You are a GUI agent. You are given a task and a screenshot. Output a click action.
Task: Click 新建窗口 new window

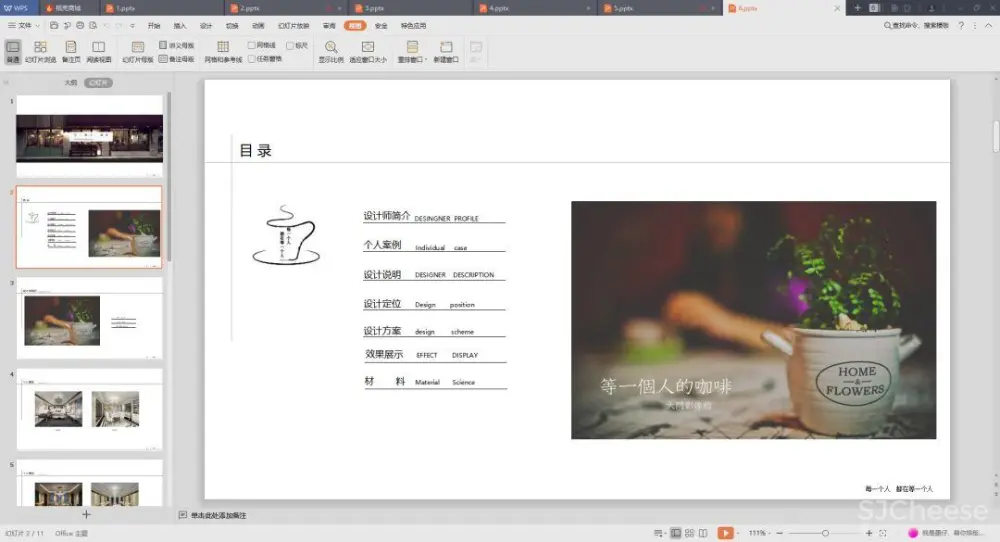[446, 52]
